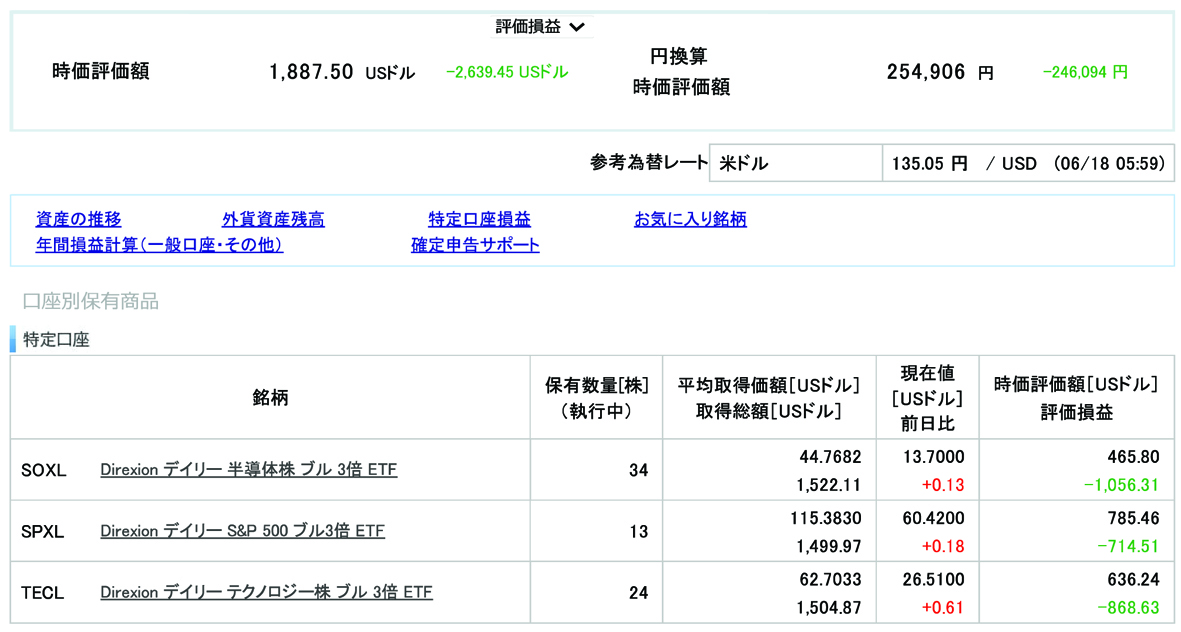Image resolution: width=1181 pixels, height=632 pixels.
Task: Click the 銘柄 column header
Action: pyautogui.click(x=270, y=398)
